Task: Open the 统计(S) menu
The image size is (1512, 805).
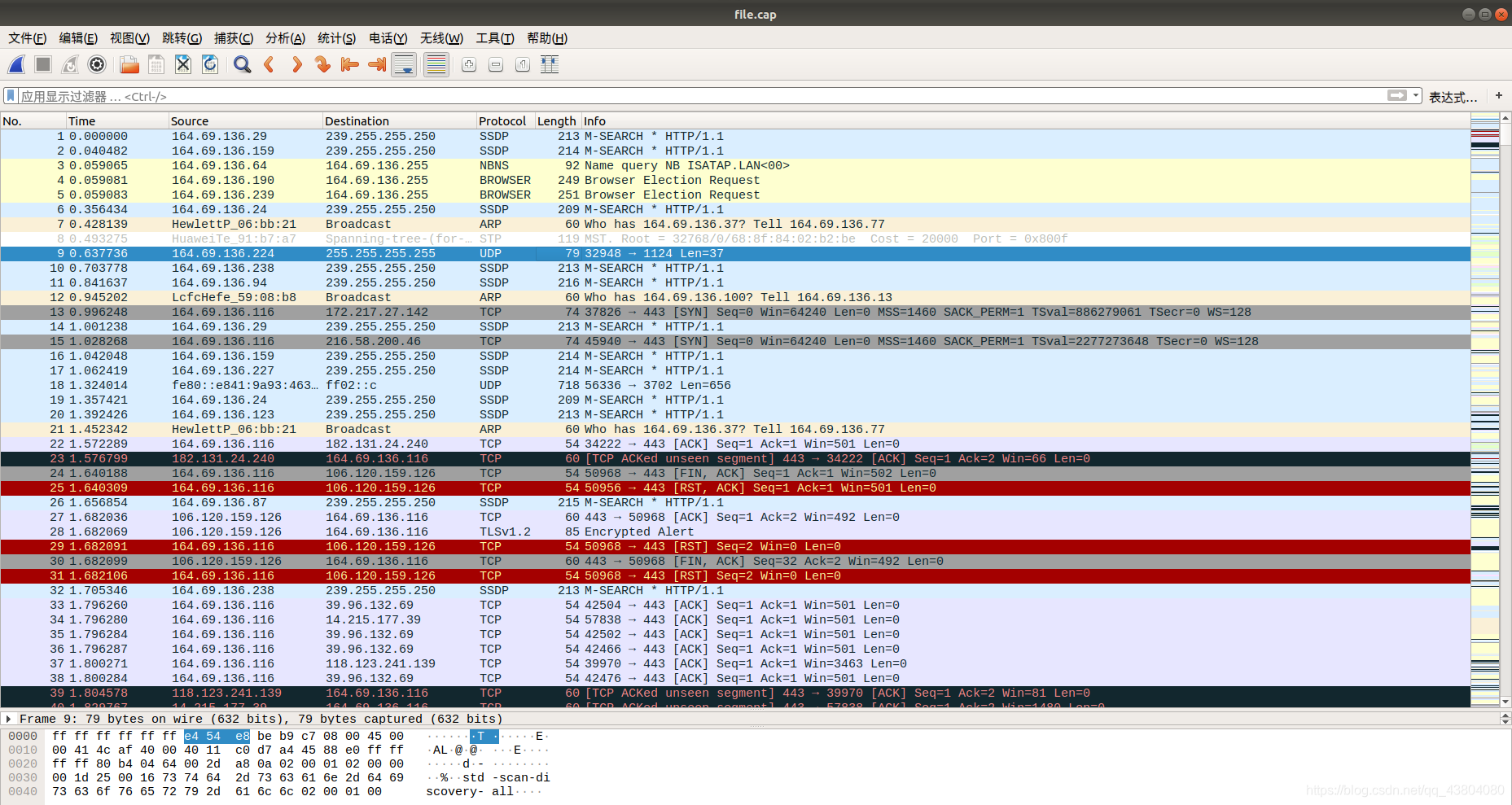Action: (x=337, y=38)
